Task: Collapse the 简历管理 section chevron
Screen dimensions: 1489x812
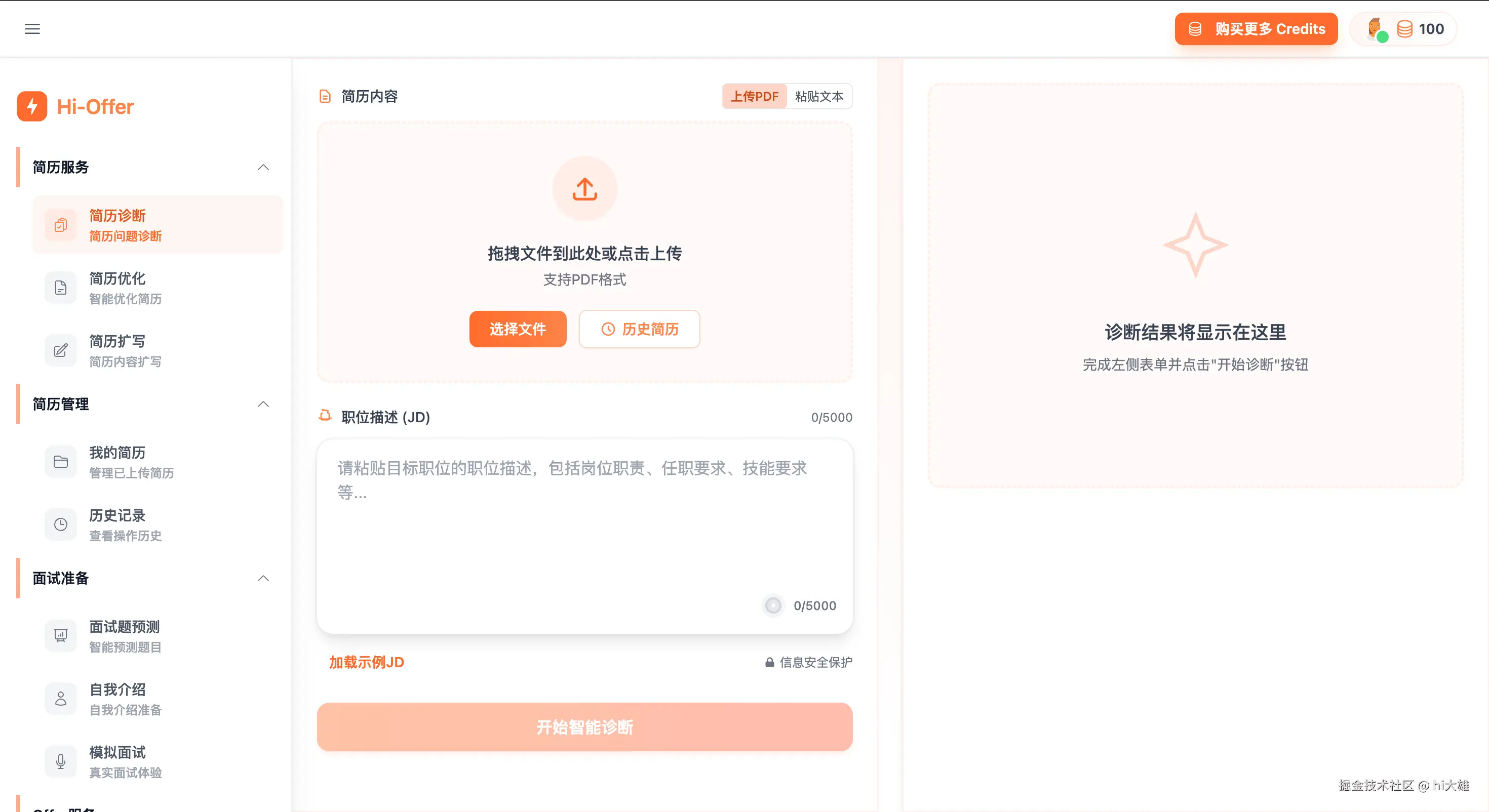Action: (x=263, y=404)
